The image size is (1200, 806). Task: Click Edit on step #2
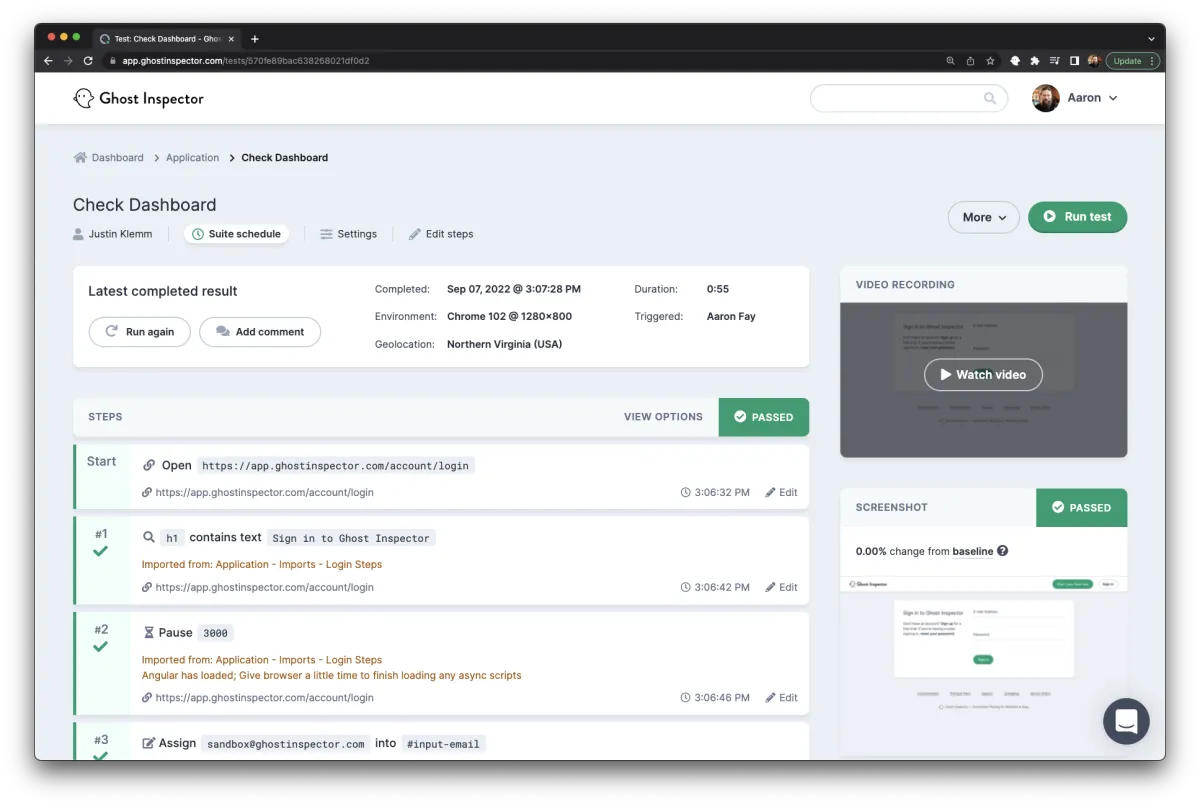pyautogui.click(x=781, y=697)
